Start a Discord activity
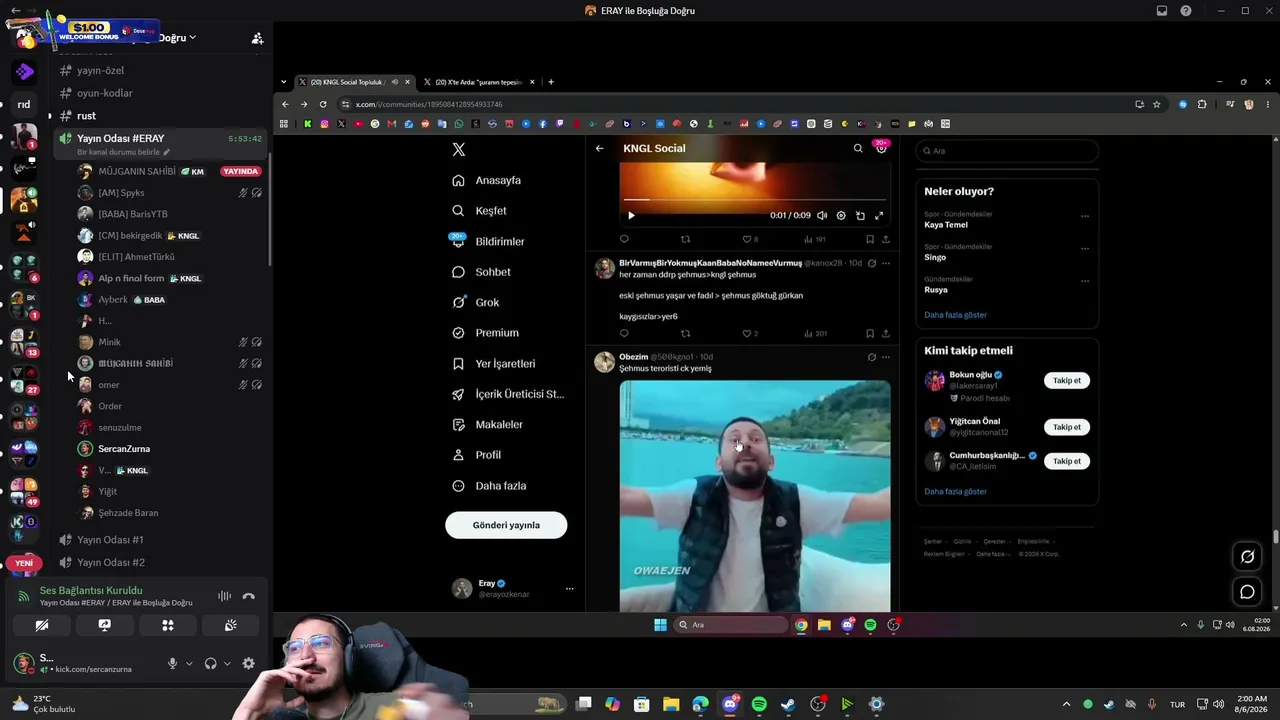This screenshot has height=720, width=1280. coord(167,625)
